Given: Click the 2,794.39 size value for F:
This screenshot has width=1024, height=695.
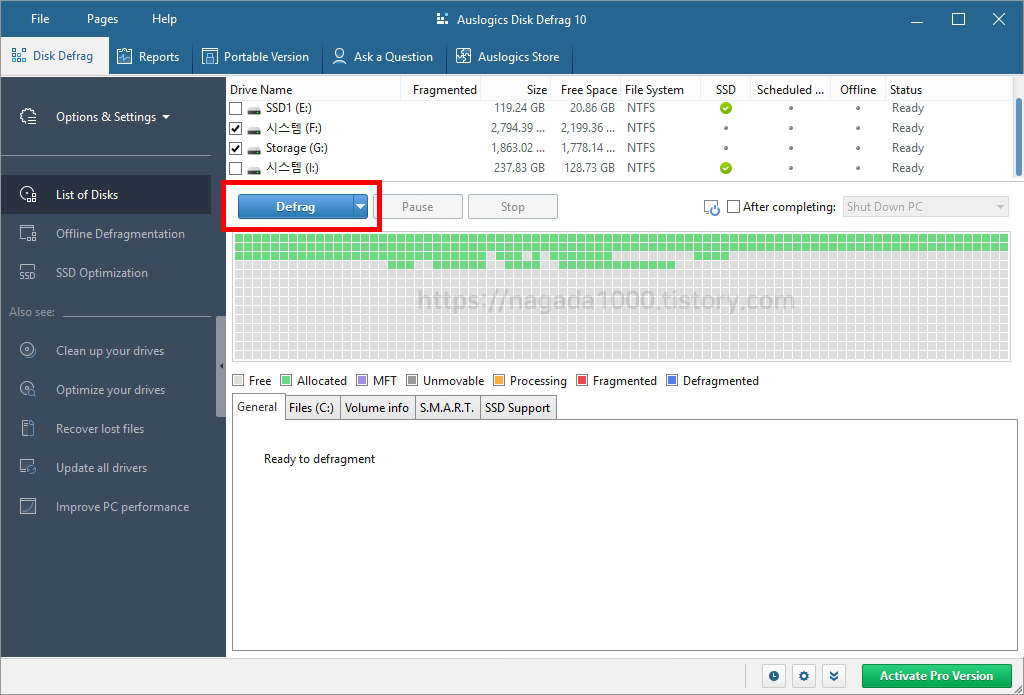Looking at the screenshot, I should [518, 128].
